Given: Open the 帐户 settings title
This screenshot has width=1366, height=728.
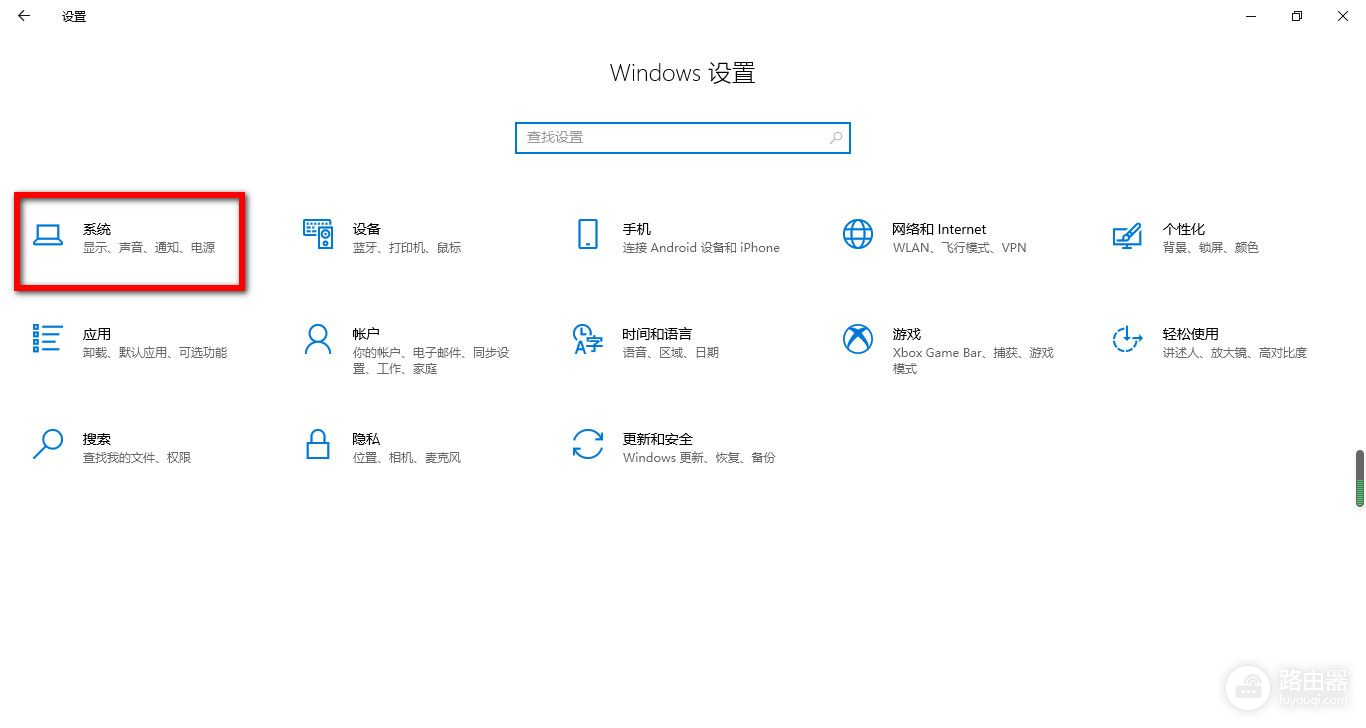Looking at the screenshot, I should (367, 334).
